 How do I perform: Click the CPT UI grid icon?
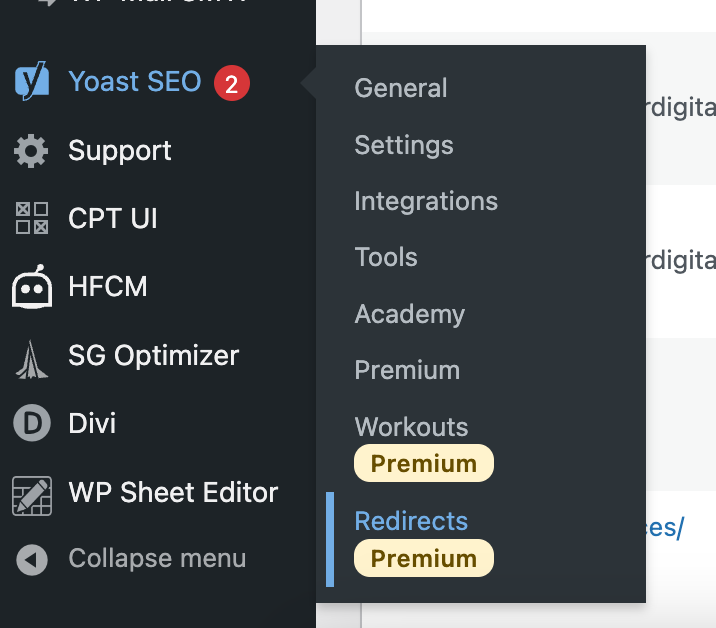click(x=32, y=218)
